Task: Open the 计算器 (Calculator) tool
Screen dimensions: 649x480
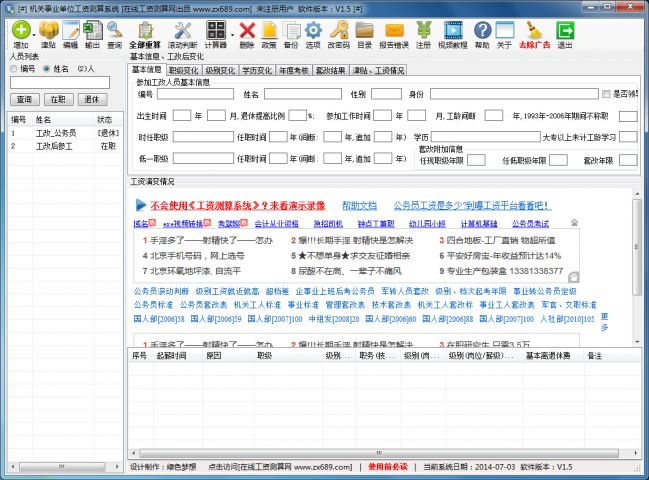Action: [214, 32]
